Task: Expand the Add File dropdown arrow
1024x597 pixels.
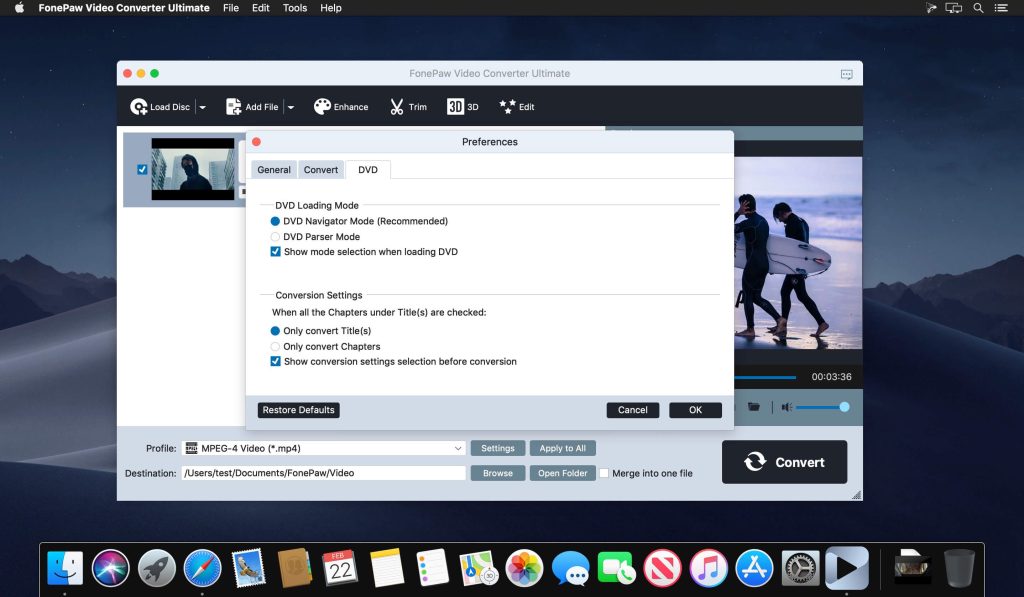Action: pos(292,106)
